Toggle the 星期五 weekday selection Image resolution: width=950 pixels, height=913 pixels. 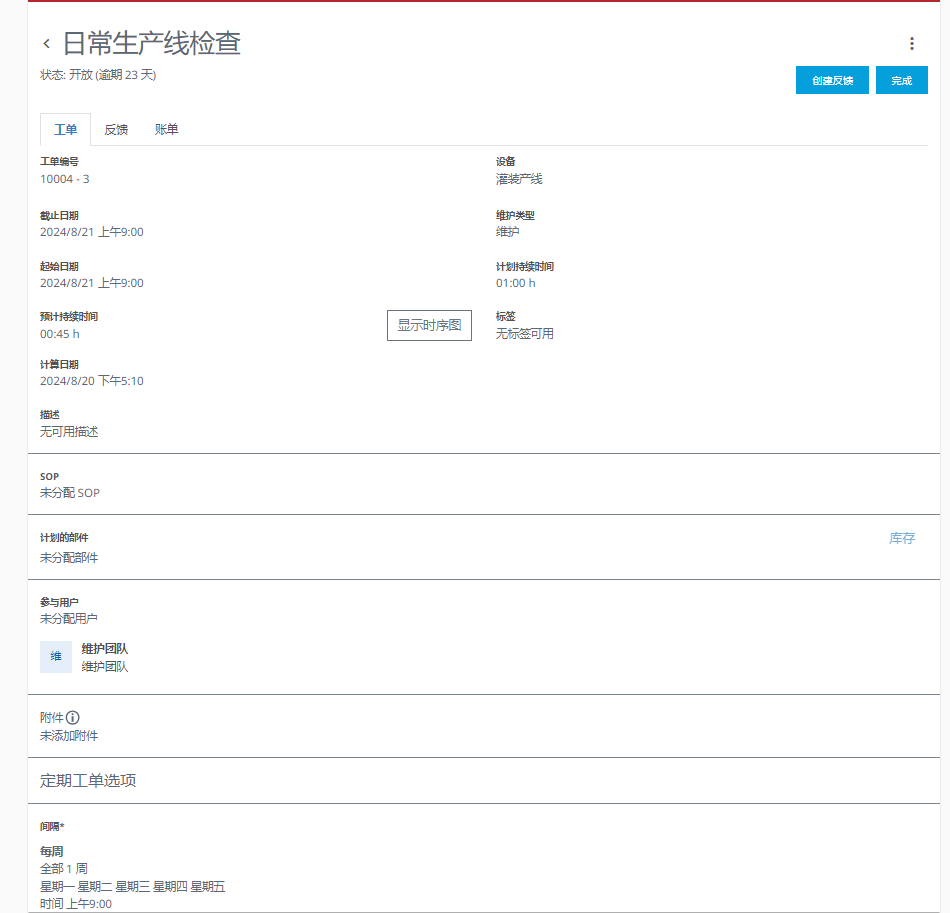pyautogui.click(x=211, y=886)
